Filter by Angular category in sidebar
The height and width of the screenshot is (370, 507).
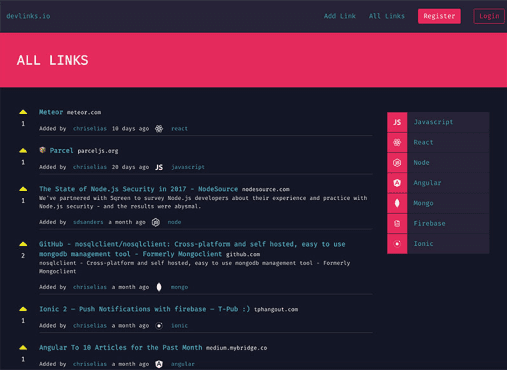[x=438, y=183]
